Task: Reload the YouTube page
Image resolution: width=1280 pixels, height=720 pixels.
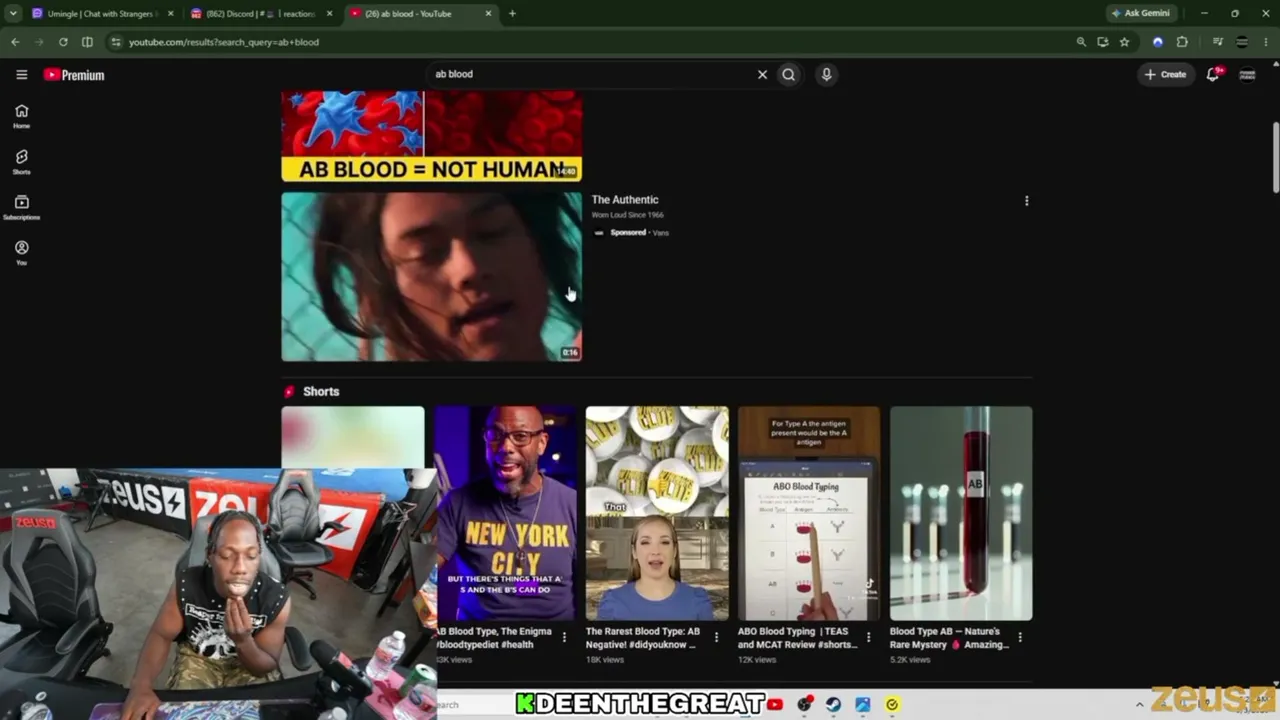Action: click(63, 42)
